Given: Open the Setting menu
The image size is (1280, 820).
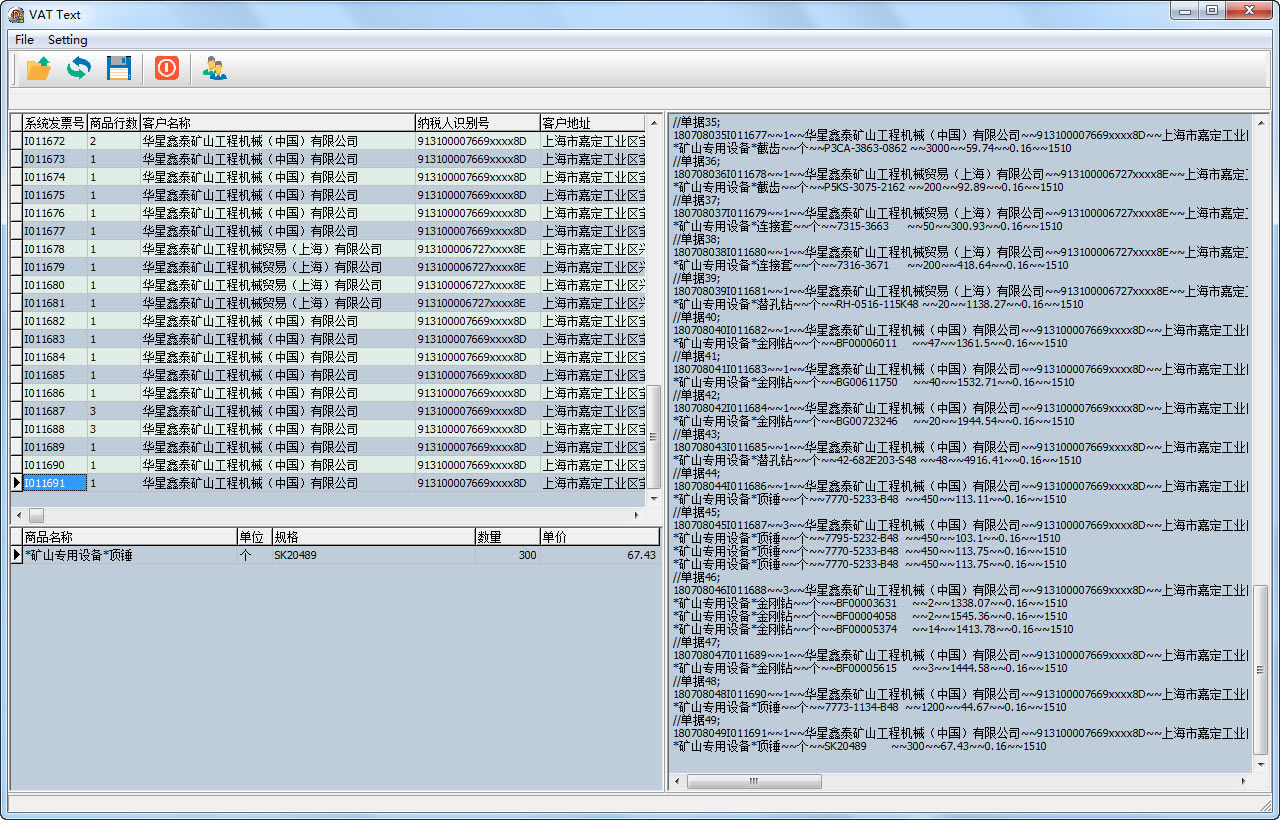Looking at the screenshot, I should (68, 40).
